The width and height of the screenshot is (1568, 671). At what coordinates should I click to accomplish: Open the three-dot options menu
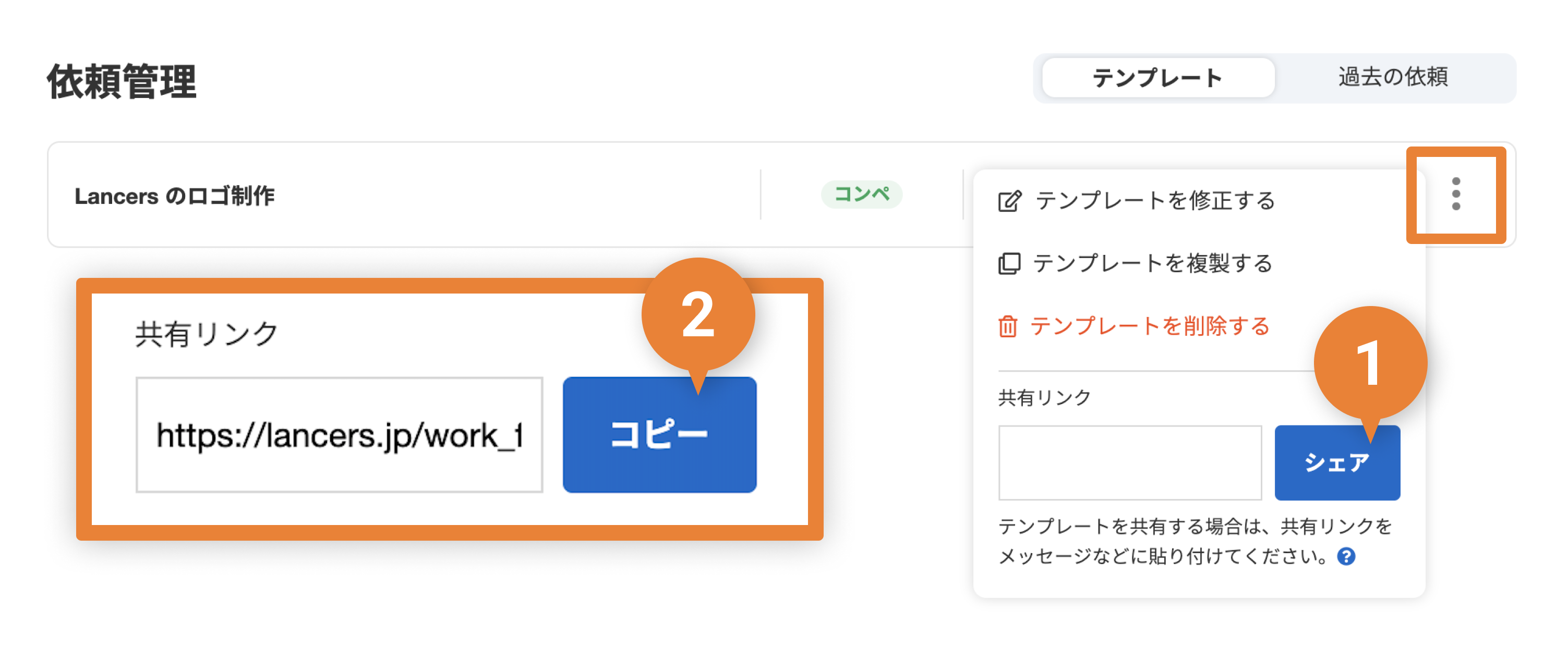pyautogui.click(x=1455, y=194)
